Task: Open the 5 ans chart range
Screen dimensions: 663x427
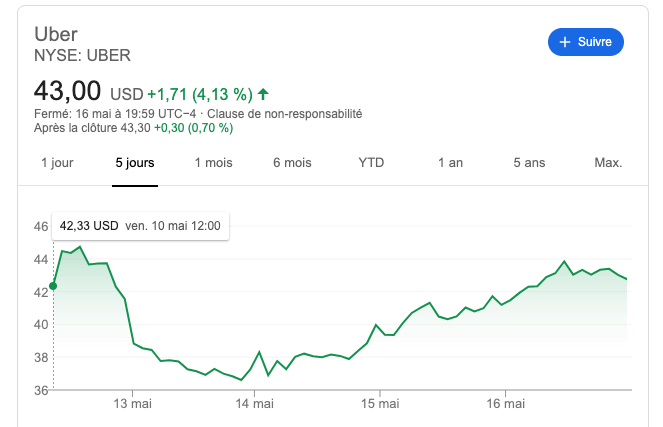Action: coord(529,163)
